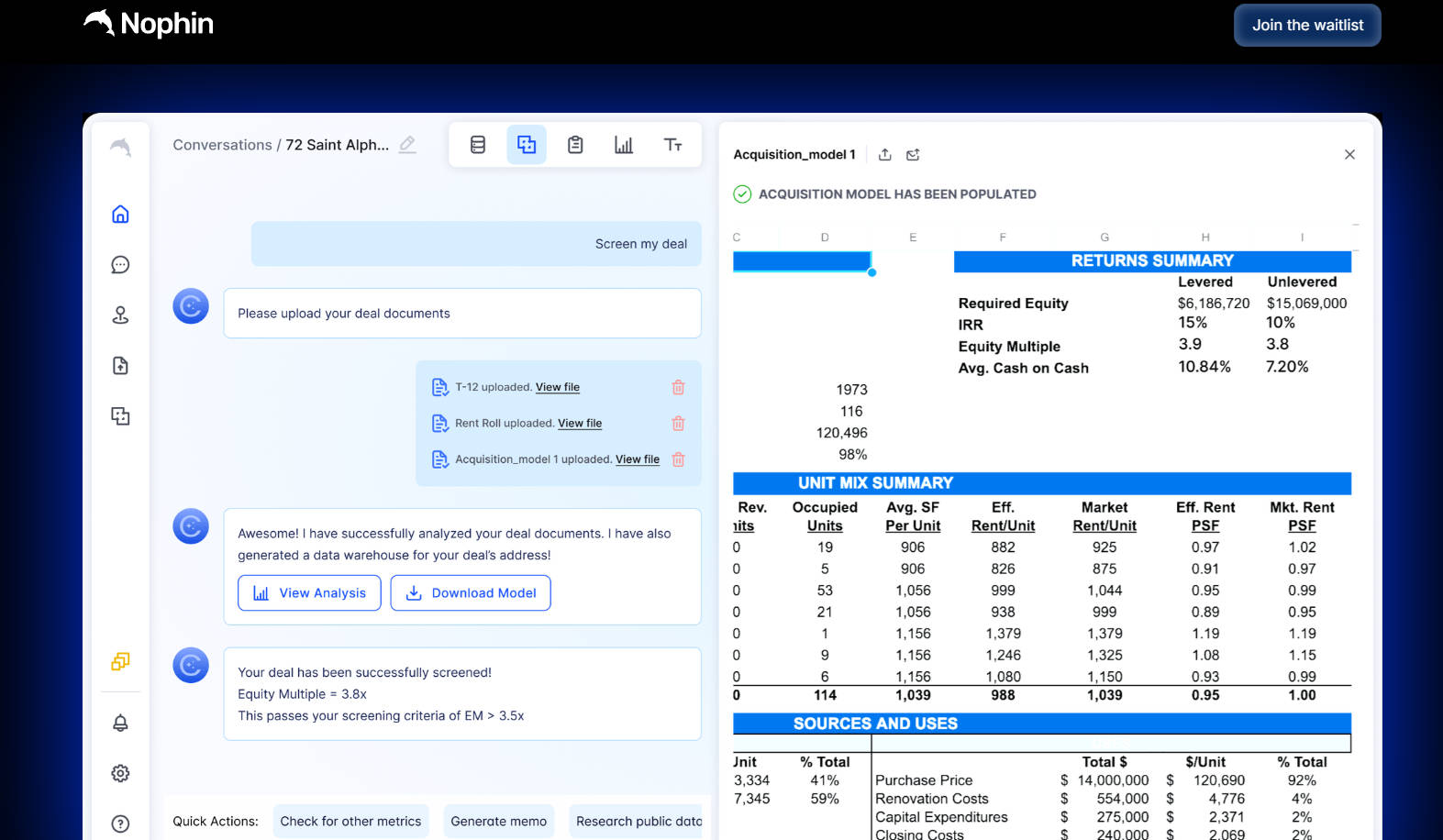This screenshot has width=1443, height=840.
Task: Close the Acquisition model panel
Action: point(1349,155)
